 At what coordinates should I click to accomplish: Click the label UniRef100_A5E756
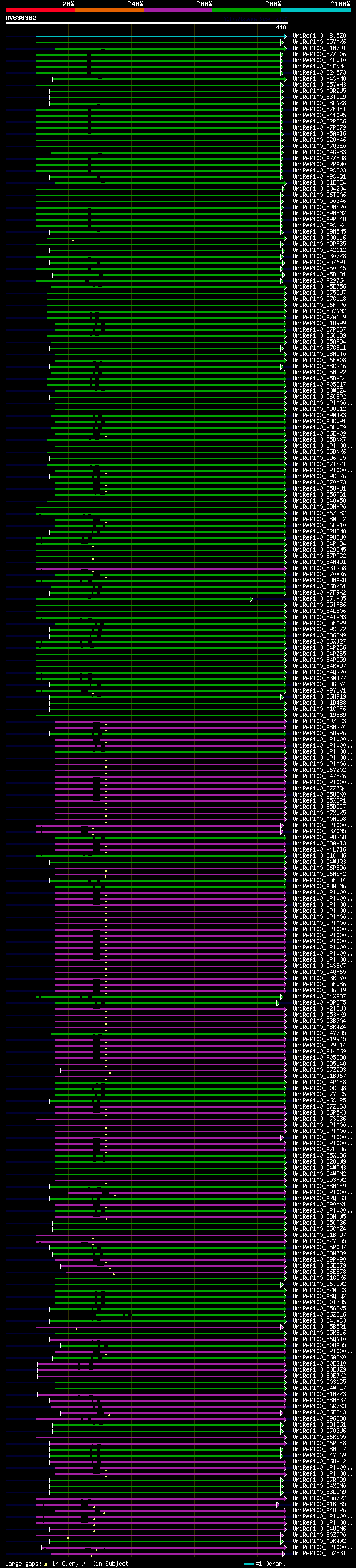coord(319,288)
